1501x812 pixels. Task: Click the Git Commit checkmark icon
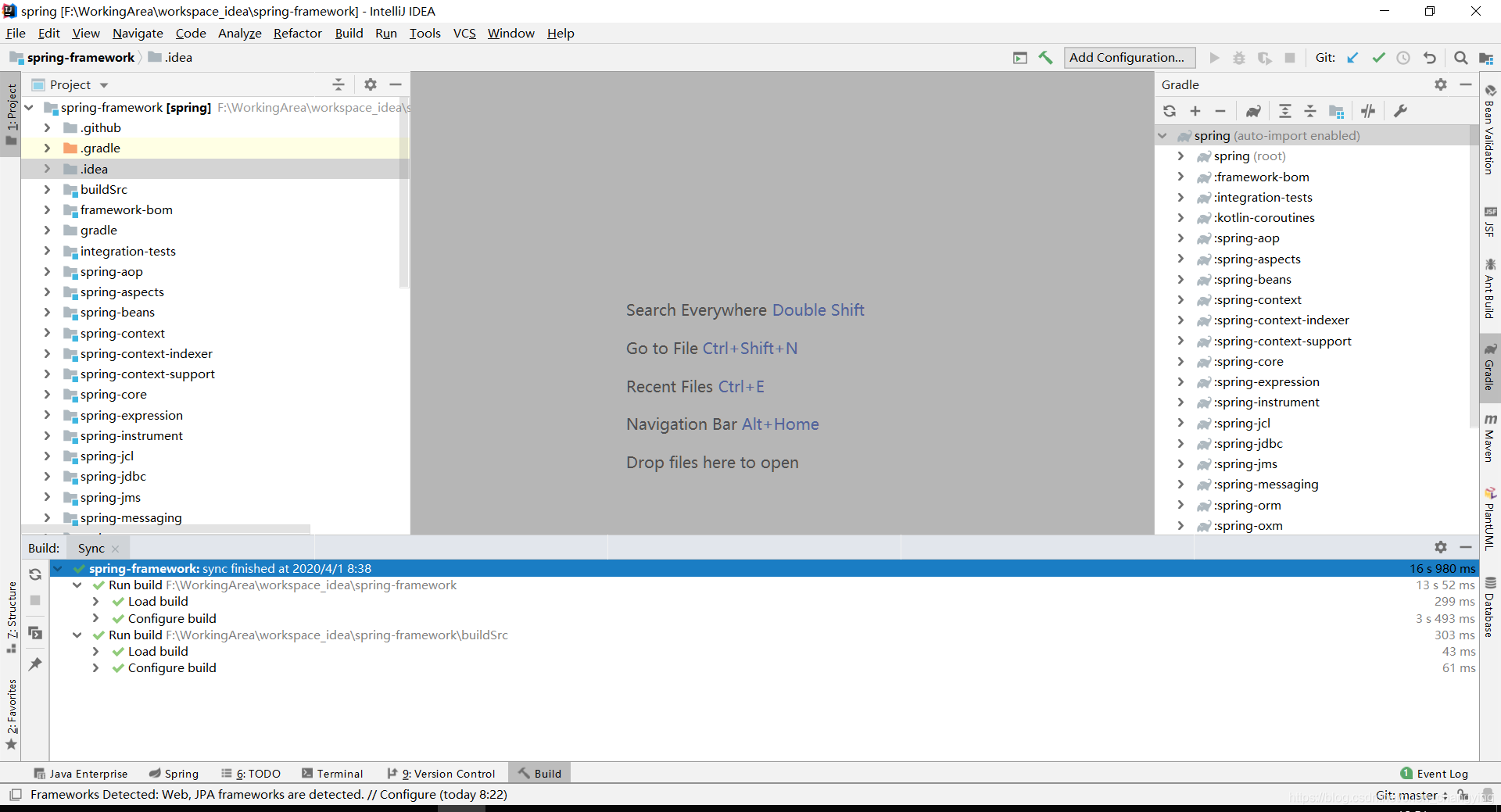click(1378, 58)
